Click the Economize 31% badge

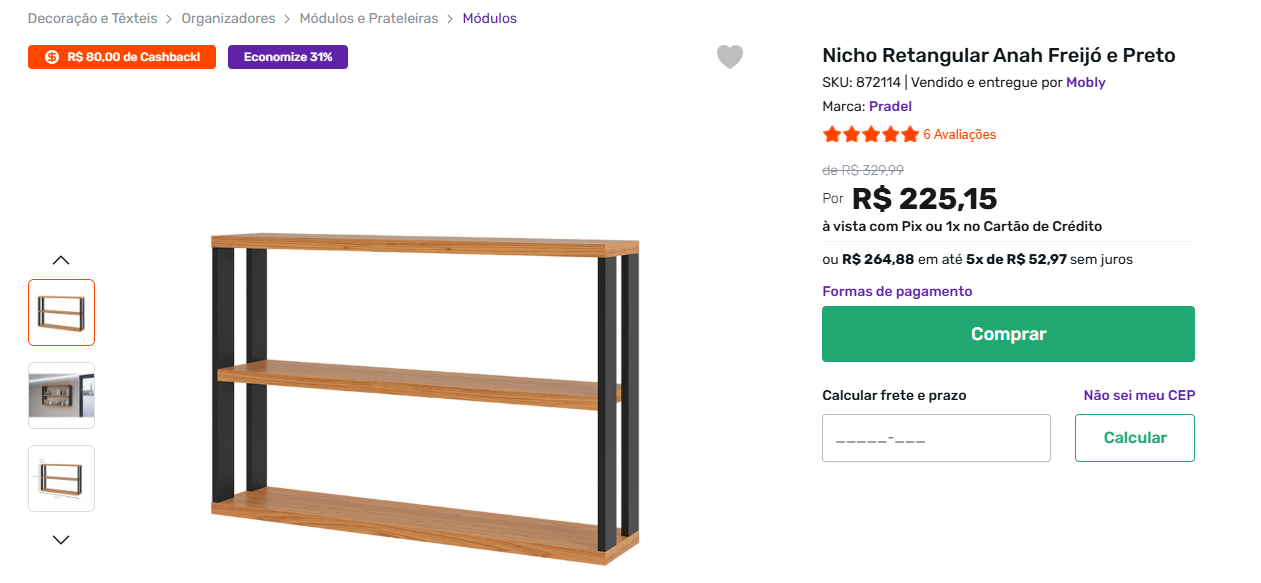pos(287,57)
